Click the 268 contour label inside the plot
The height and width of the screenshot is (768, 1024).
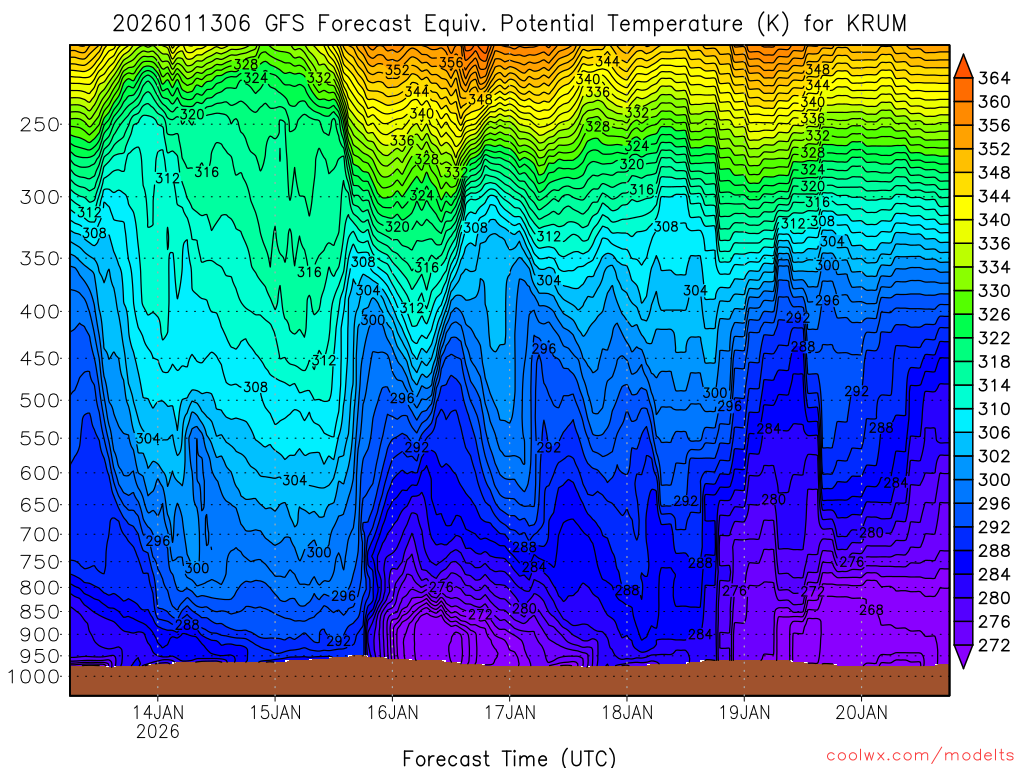(871, 609)
